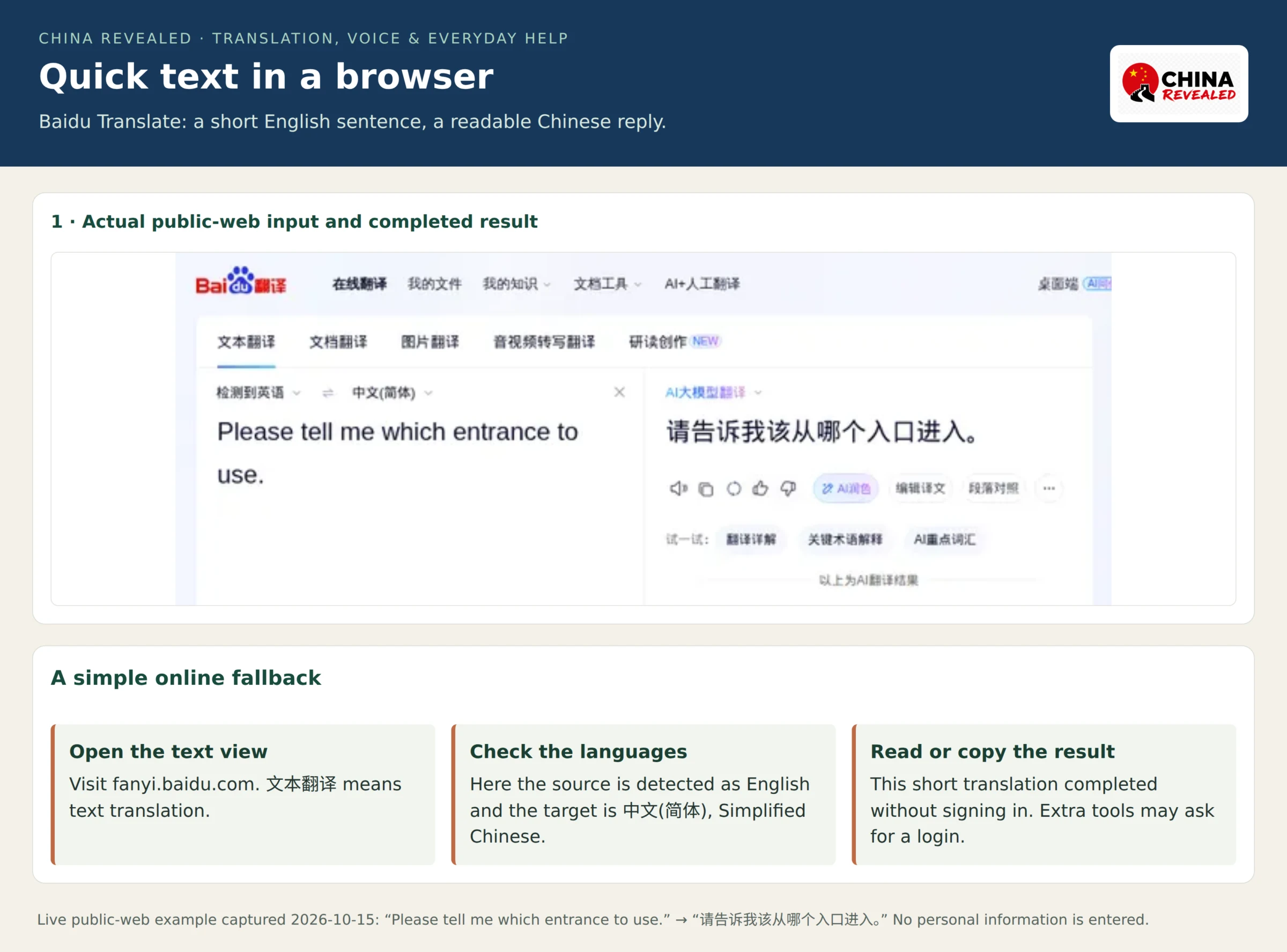Clear the input text with the X
This screenshot has width=1287, height=952.
pyautogui.click(x=619, y=393)
